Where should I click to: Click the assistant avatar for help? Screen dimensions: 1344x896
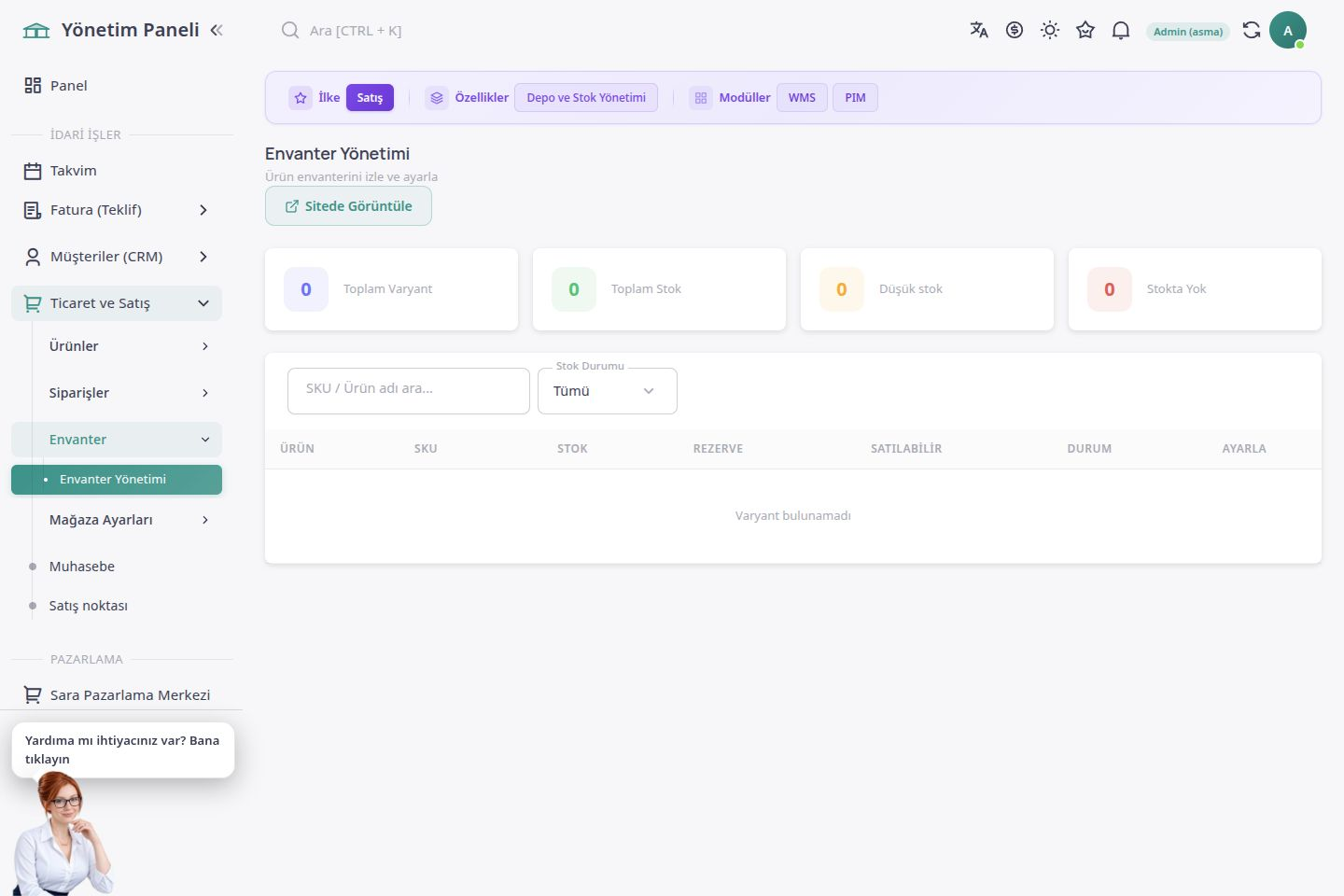tap(62, 835)
